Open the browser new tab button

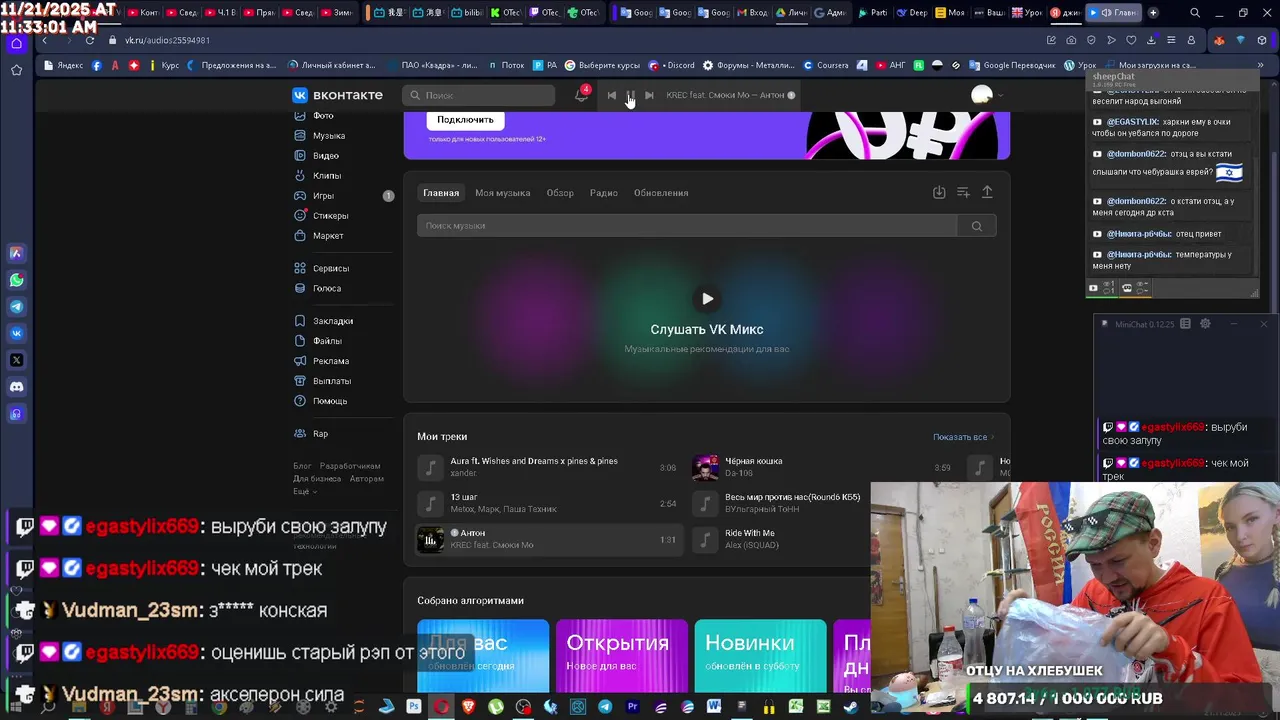pyautogui.click(x=1153, y=13)
